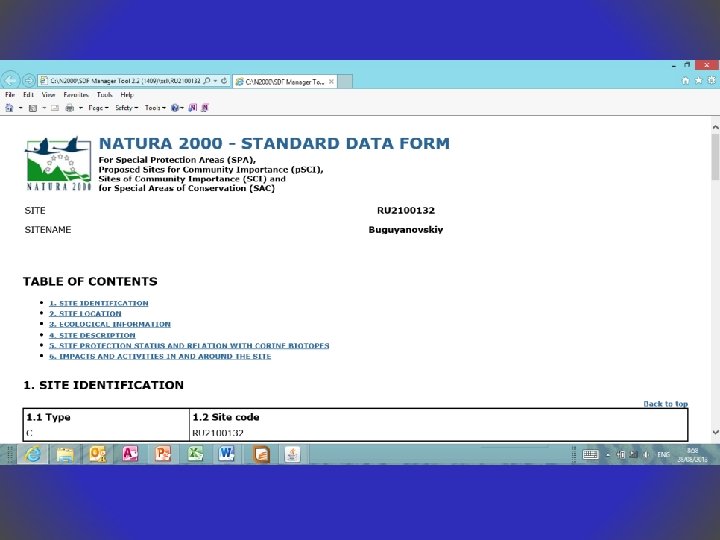Click the Back to top link
This screenshot has height=540, width=720.
click(665, 404)
